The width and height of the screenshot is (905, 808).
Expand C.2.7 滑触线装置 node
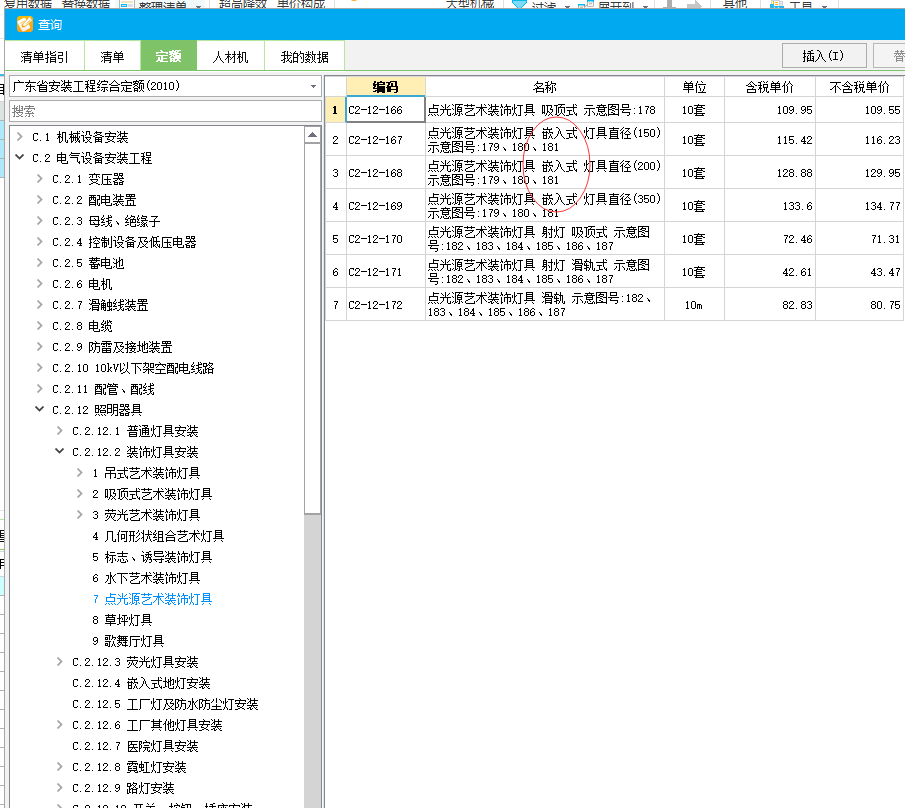(40, 305)
